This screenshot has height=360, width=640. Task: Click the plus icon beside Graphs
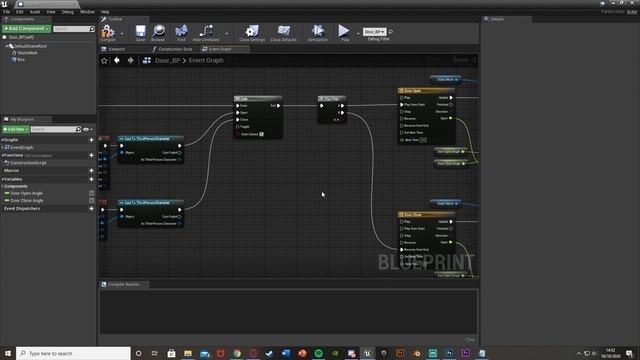pyautogui.click(x=91, y=140)
